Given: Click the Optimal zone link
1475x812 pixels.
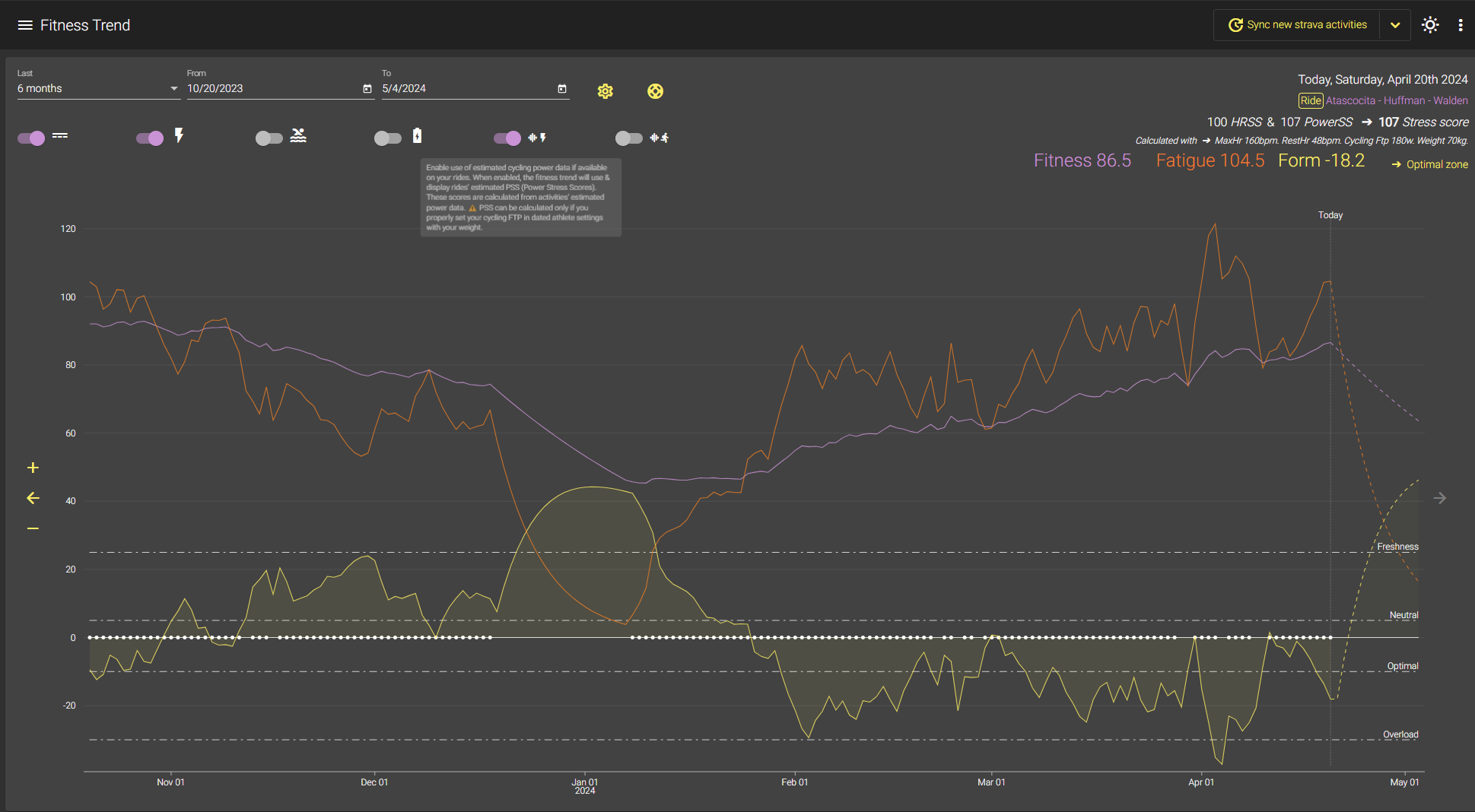Looking at the screenshot, I should pyautogui.click(x=1429, y=164).
